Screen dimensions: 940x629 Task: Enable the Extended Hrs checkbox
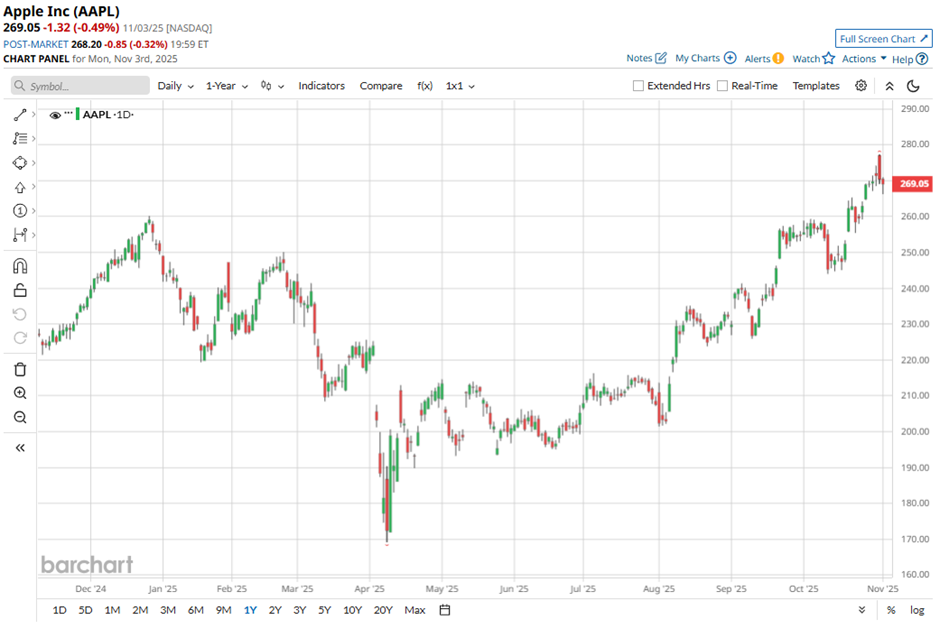(638, 86)
